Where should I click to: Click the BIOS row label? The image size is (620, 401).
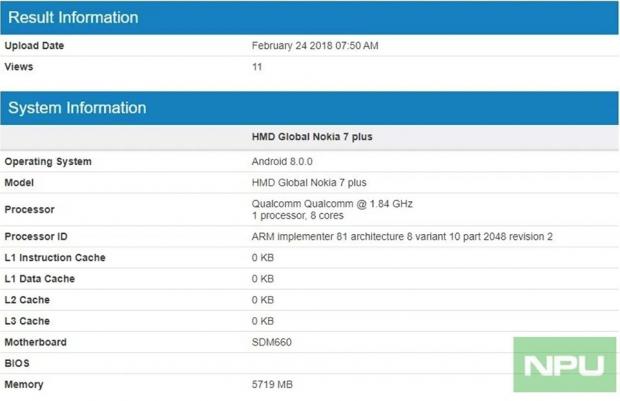[x=18, y=363]
